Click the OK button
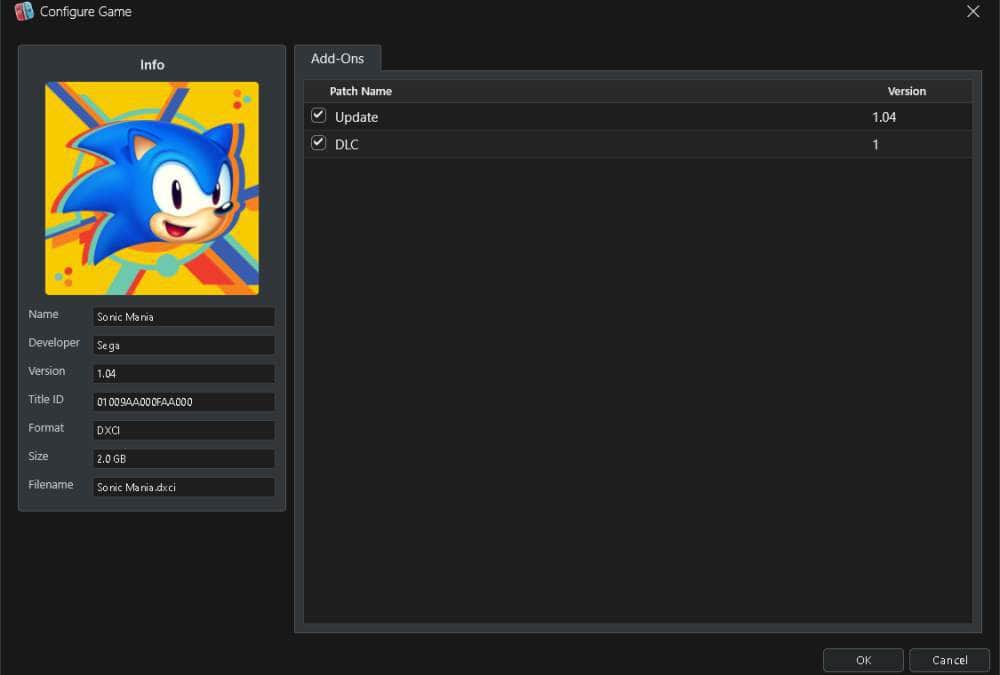 click(863, 660)
